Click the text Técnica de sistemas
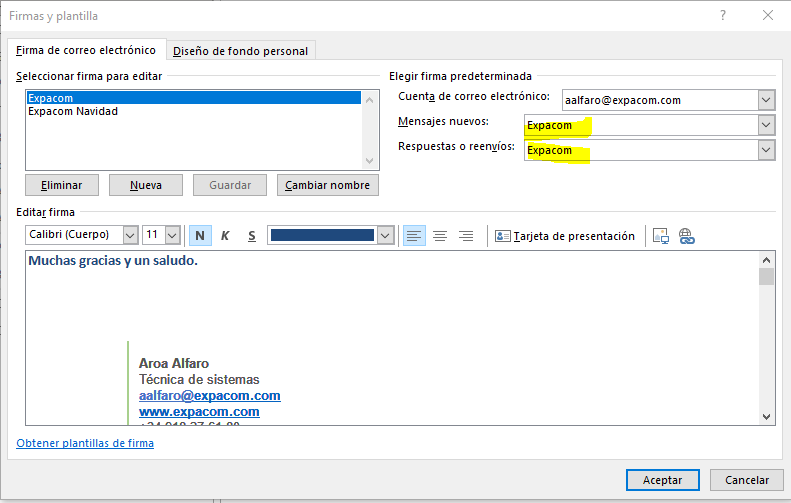This screenshot has height=503, width=791. pos(199,379)
